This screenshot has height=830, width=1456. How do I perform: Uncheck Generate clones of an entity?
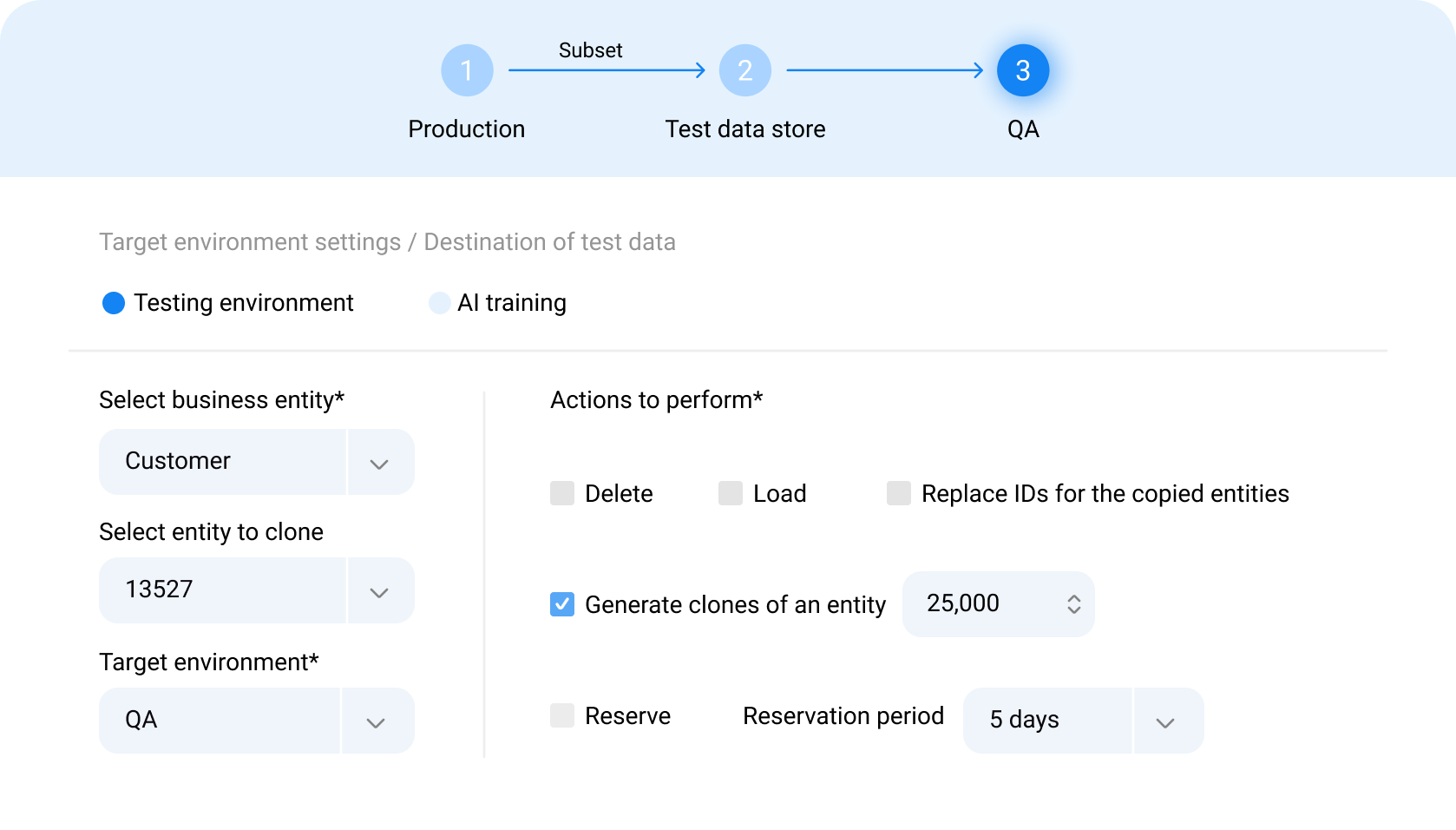(562, 604)
